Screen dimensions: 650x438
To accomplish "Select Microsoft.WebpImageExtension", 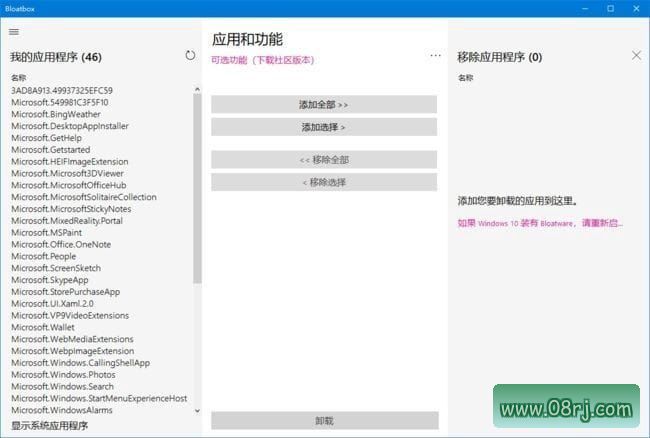I will click(x=73, y=351).
